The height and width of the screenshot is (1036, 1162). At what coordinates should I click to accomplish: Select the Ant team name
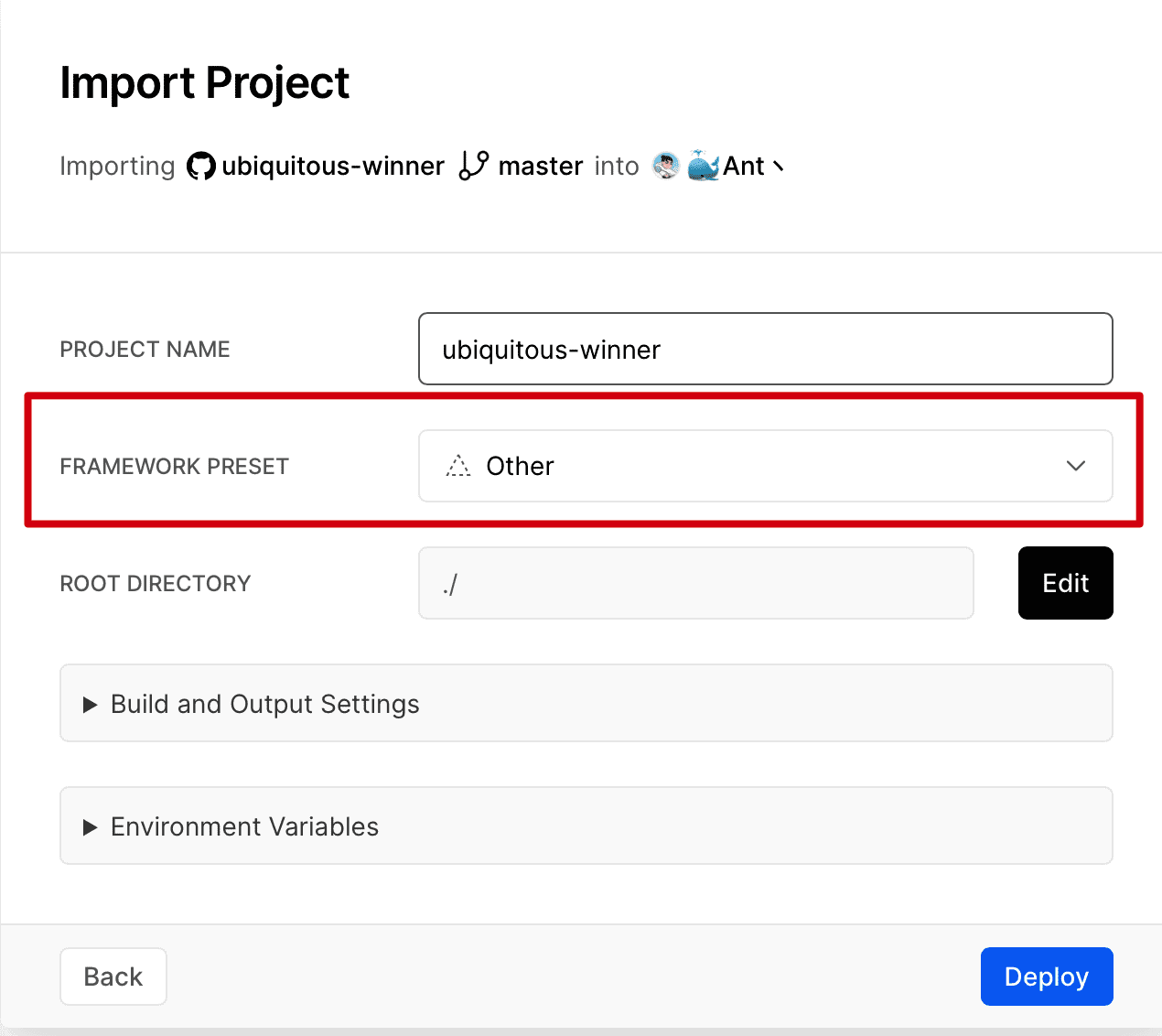tap(743, 167)
